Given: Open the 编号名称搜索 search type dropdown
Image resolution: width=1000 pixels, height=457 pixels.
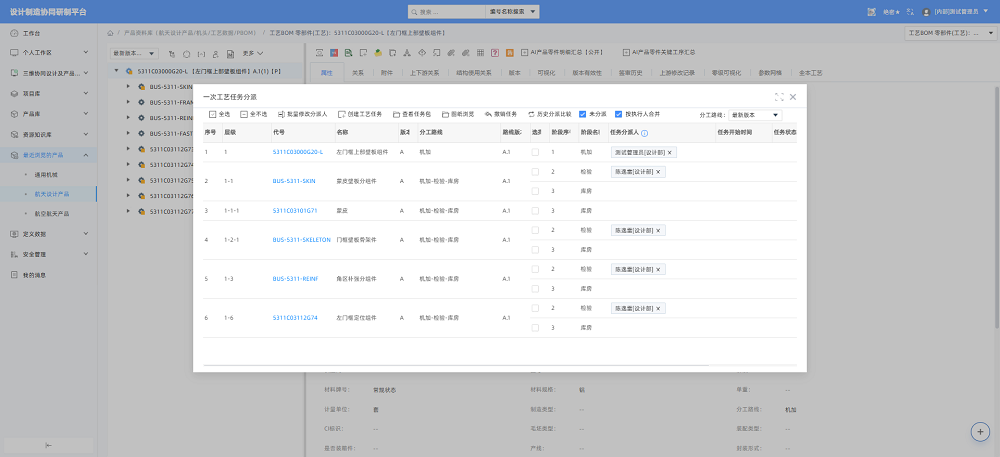Looking at the screenshot, I should tap(512, 12).
